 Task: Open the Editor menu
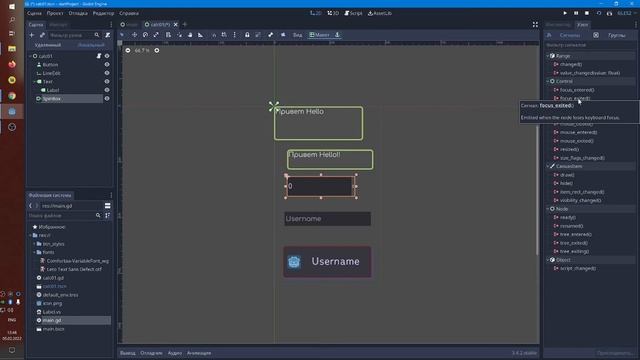pyautogui.click(x=103, y=13)
